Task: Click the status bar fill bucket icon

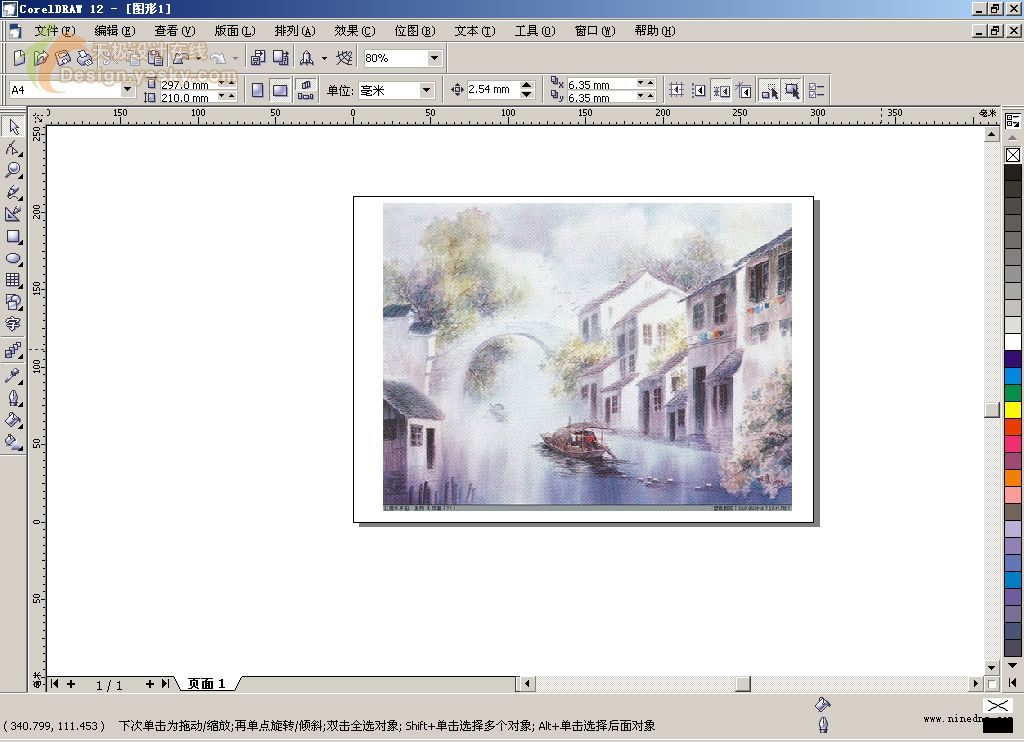Action: tap(823, 704)
